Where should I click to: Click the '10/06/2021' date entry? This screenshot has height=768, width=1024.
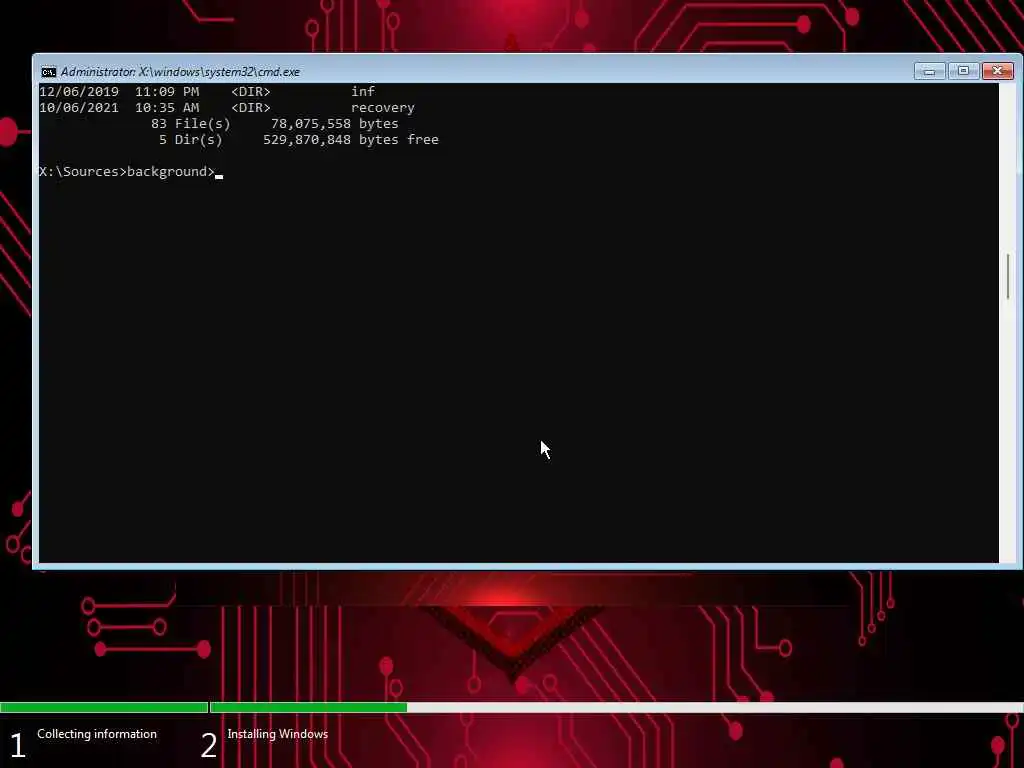tap(79, 108)
